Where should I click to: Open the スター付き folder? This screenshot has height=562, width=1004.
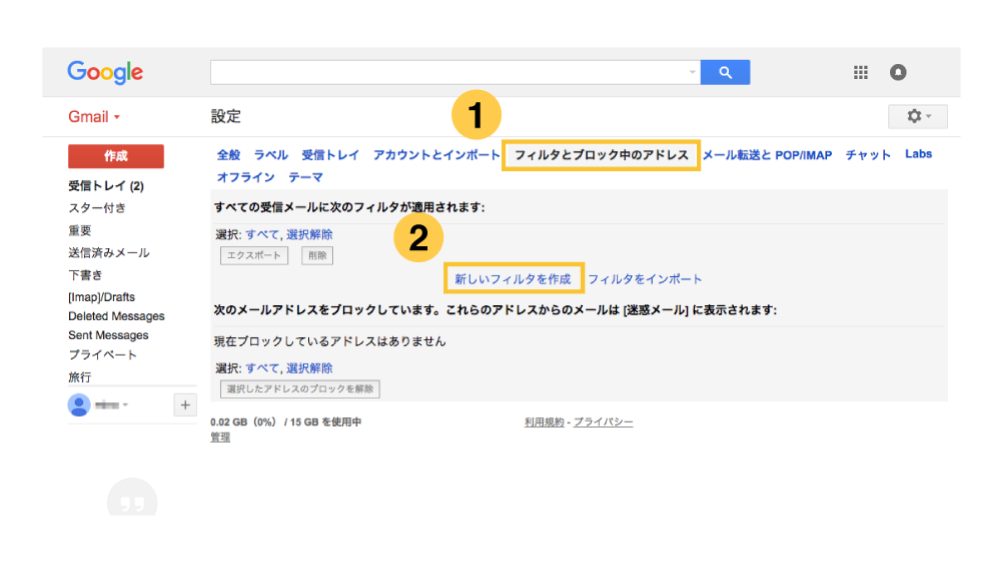pos(97,208)
